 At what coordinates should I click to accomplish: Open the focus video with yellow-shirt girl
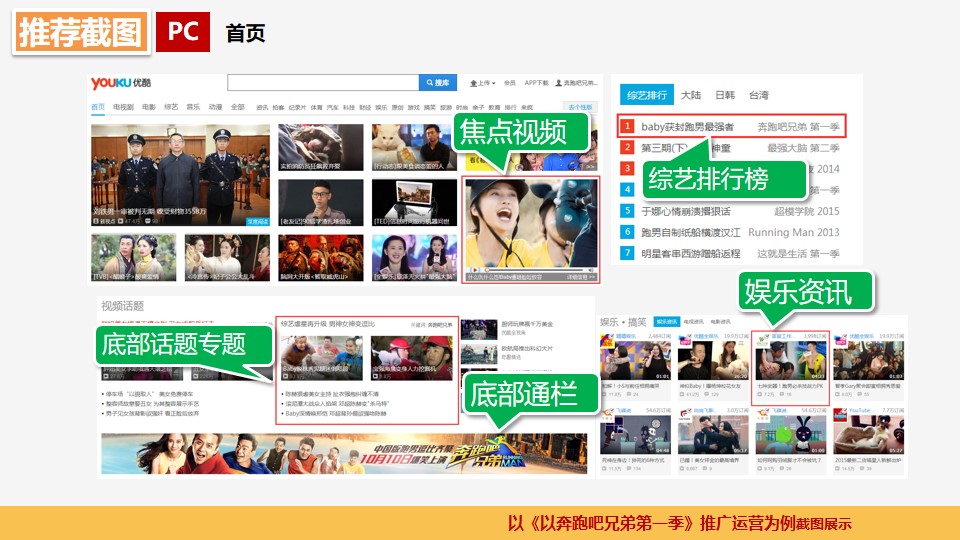point(531,225)
